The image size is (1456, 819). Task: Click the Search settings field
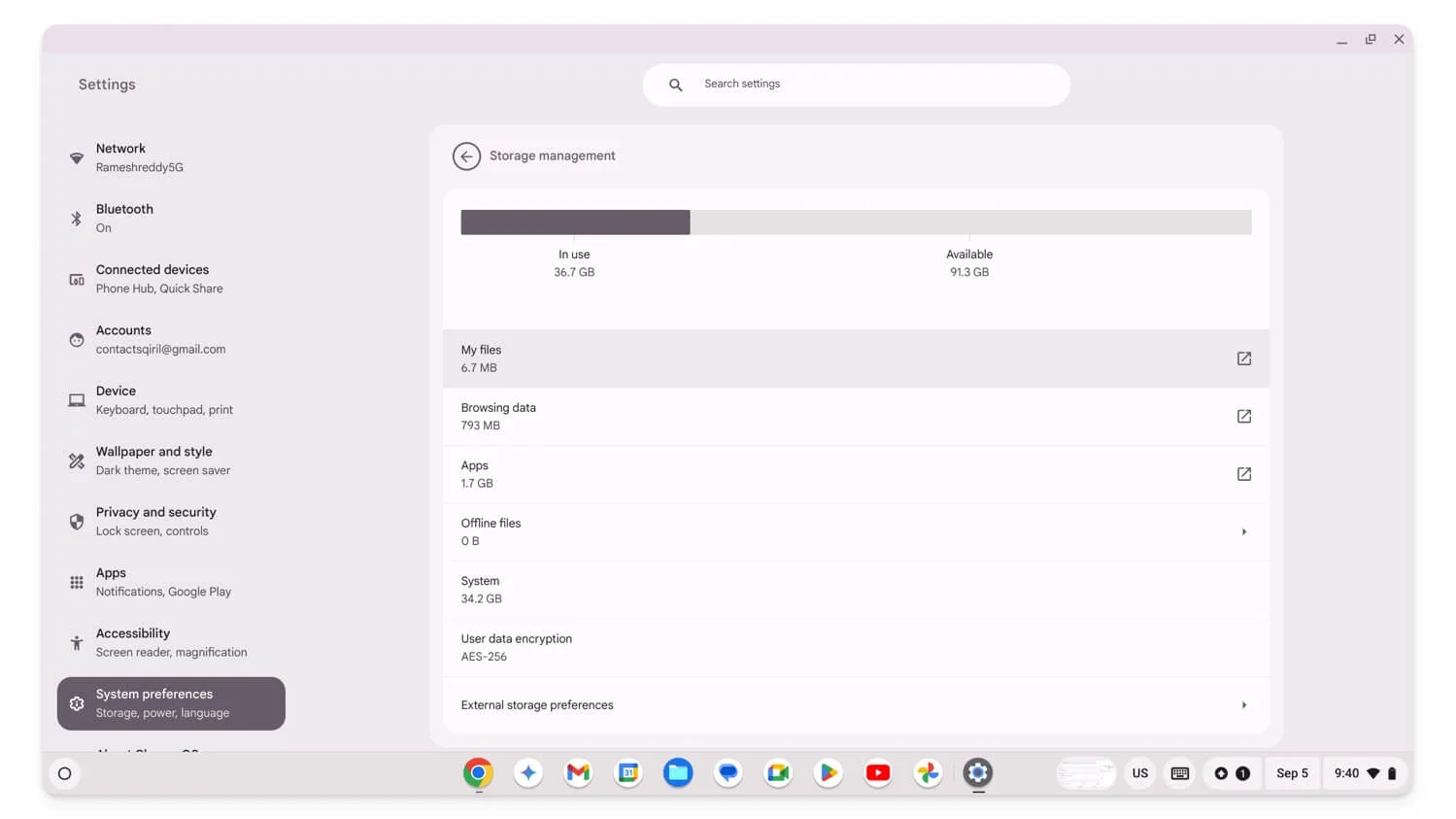(856, 85)
